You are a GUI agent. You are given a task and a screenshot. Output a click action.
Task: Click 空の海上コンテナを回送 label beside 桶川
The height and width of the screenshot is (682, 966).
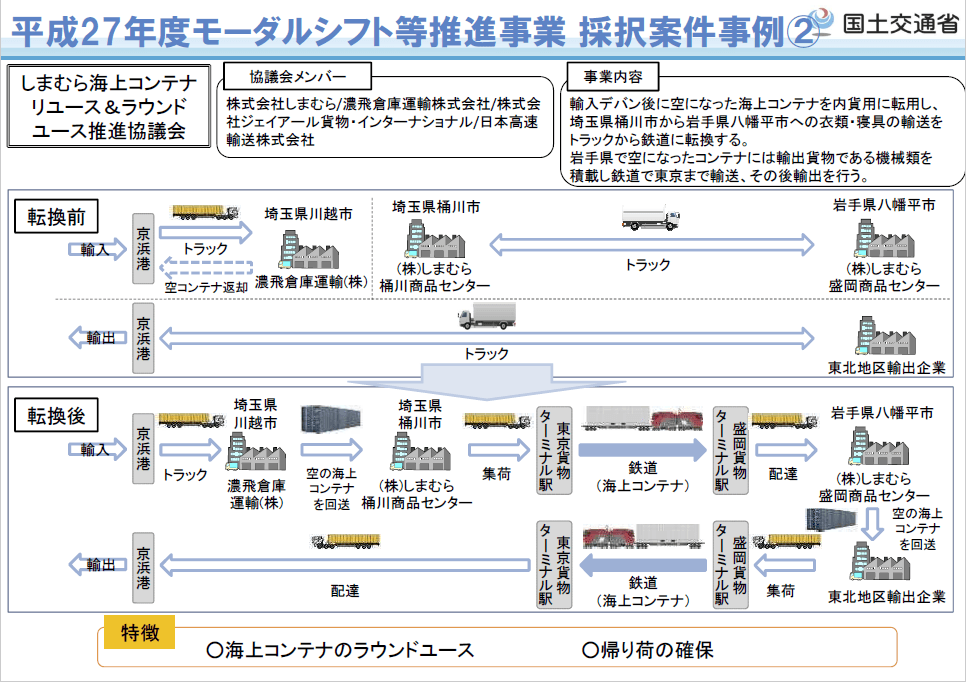click(331, 489)
